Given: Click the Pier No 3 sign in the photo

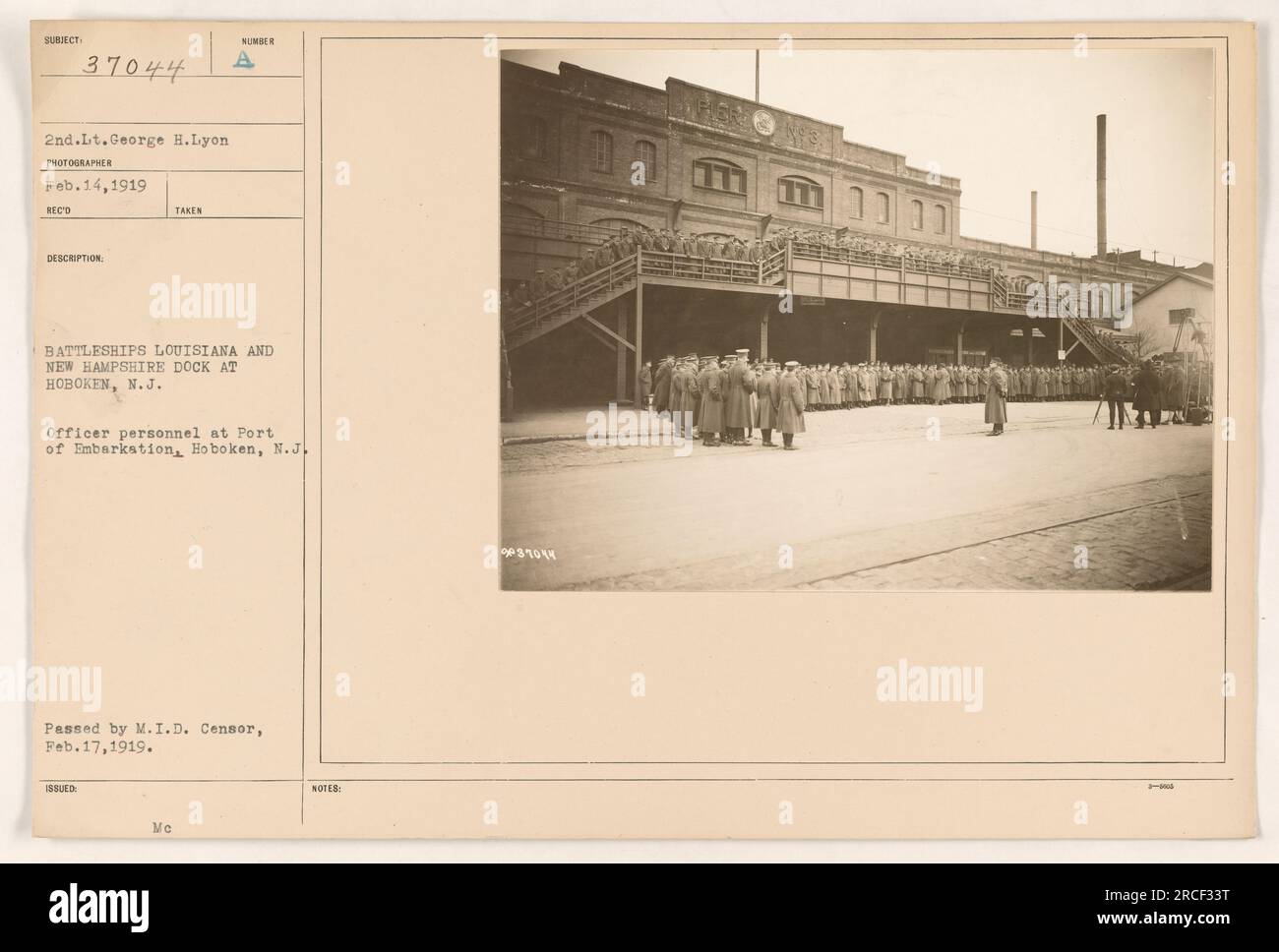Looking at the screenshot, I should tap(759, 122).
